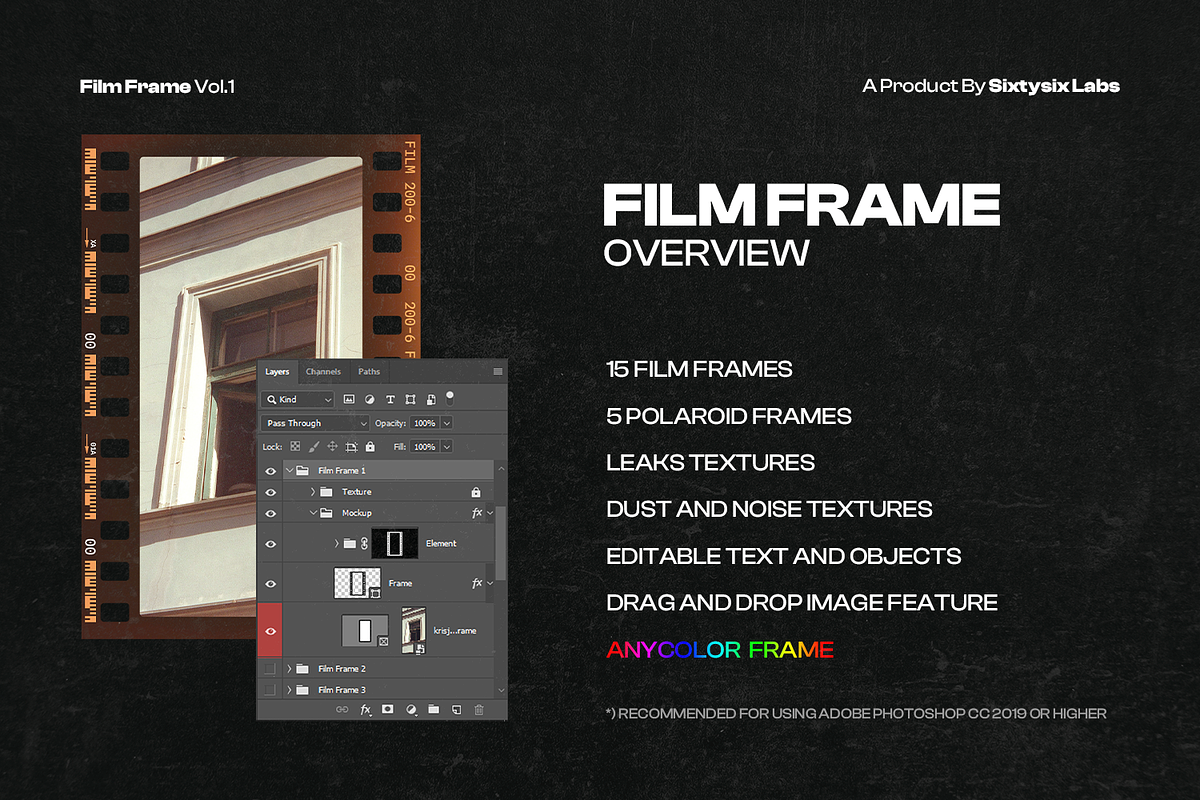Show the Film Frame 2 group

click(x=270, y=668)
